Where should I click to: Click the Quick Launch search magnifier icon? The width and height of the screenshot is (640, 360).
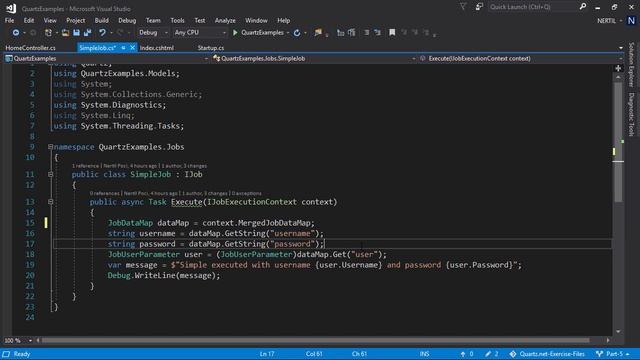[583, 7]
